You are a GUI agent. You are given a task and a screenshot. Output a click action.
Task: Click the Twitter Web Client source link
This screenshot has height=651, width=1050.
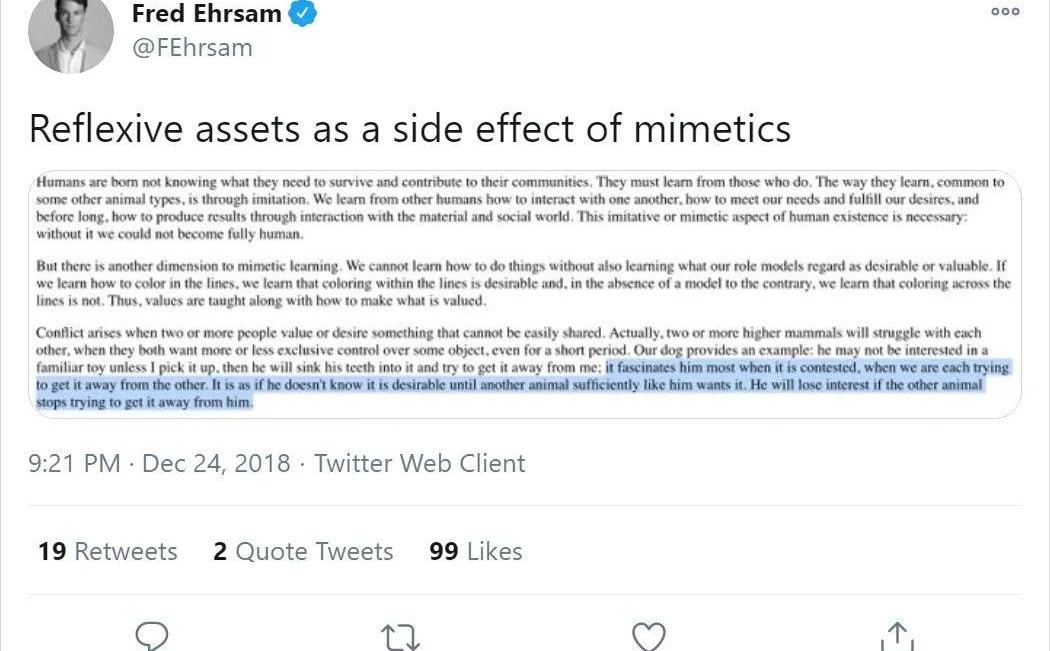(x=419, y=464)
